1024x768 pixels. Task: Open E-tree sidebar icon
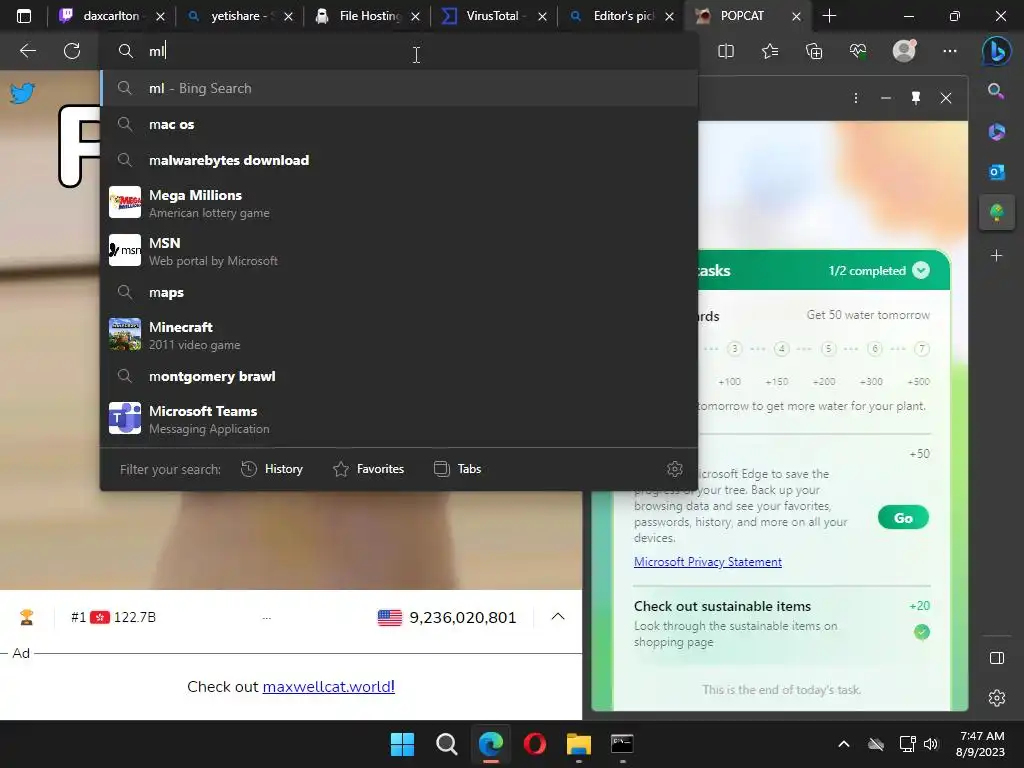(x=997, y=212)
